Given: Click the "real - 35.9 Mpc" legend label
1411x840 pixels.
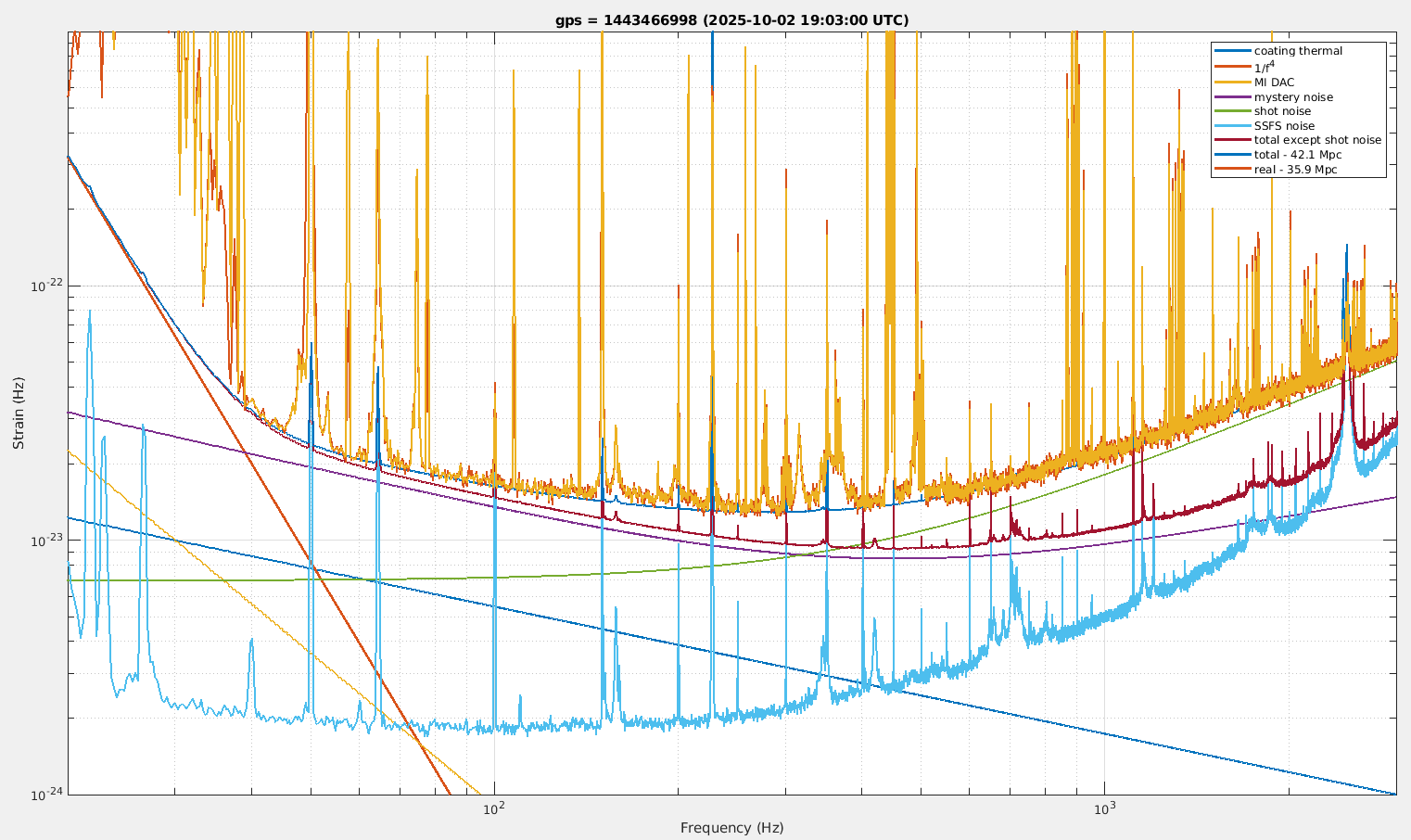Looking at the screenshot, I should coord(1295,170).
